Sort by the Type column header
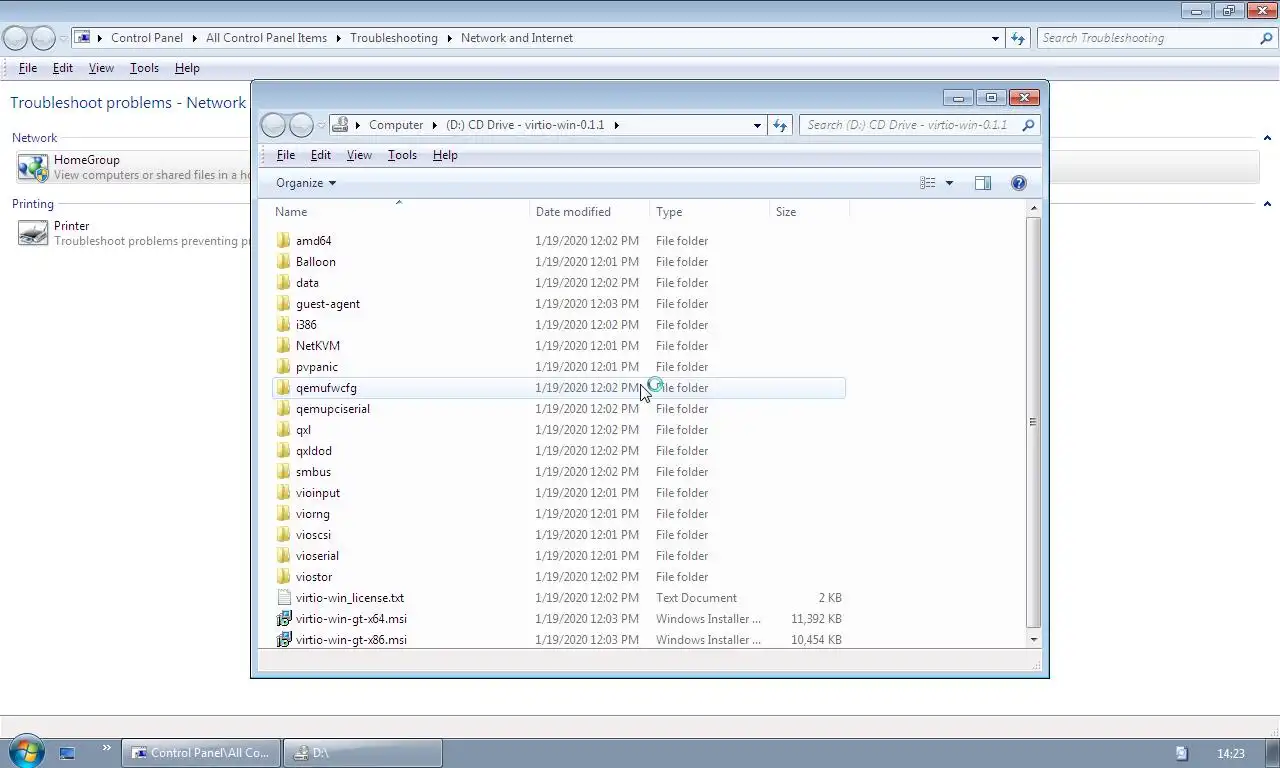 pyautogui.click(x=710, y=212)
